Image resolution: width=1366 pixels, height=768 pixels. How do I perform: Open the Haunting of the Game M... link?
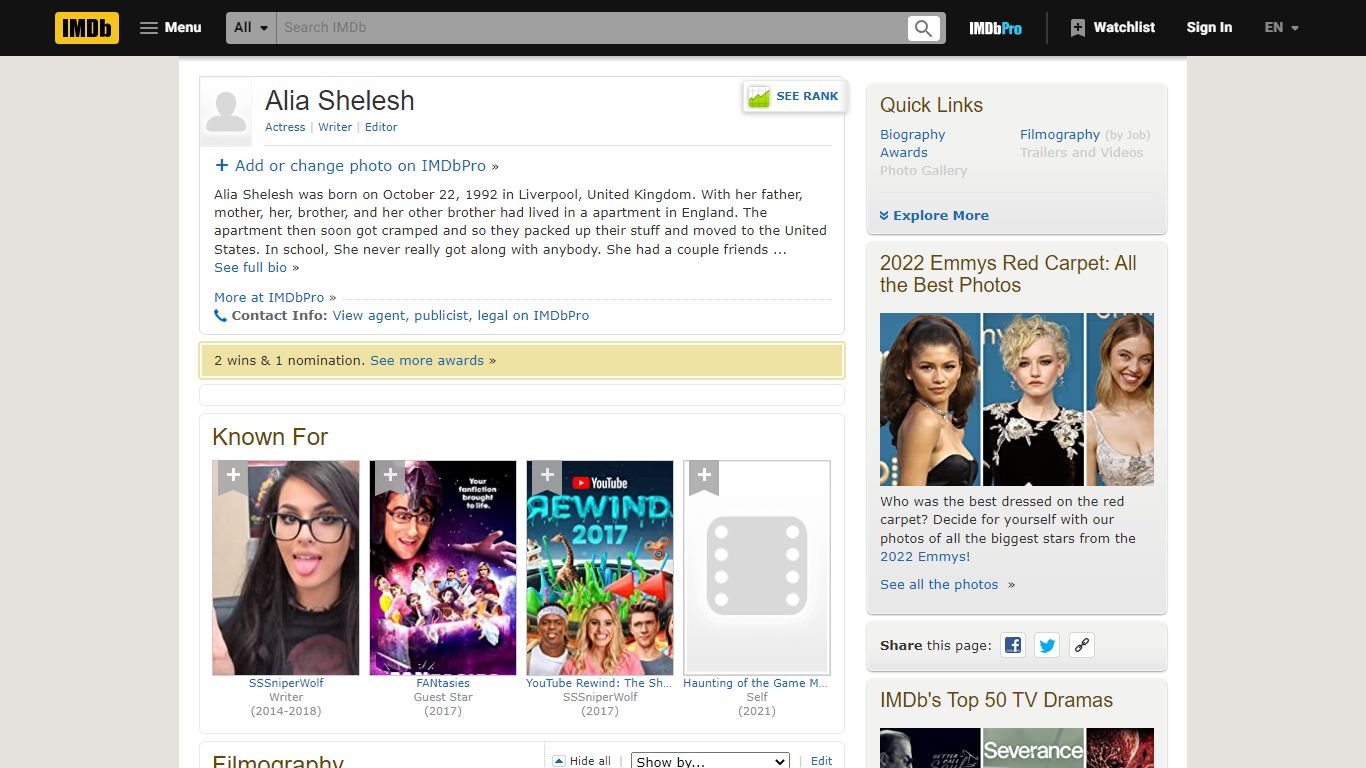tap(756, 684)
